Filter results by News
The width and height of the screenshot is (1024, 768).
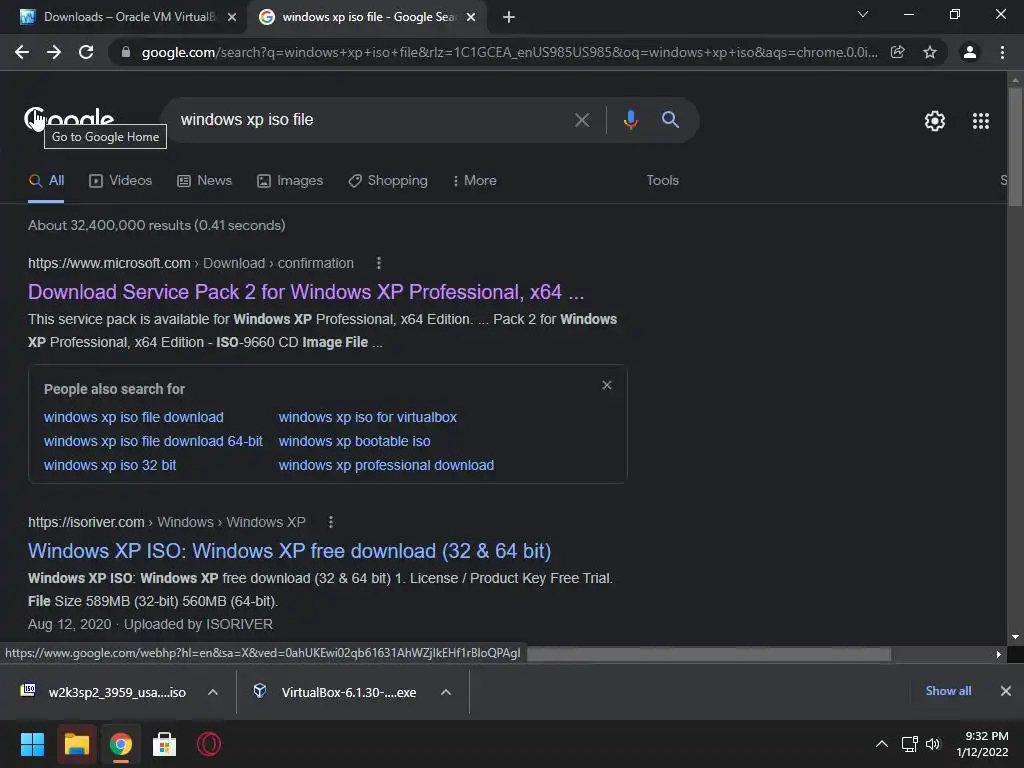click(x=204, y=181)
